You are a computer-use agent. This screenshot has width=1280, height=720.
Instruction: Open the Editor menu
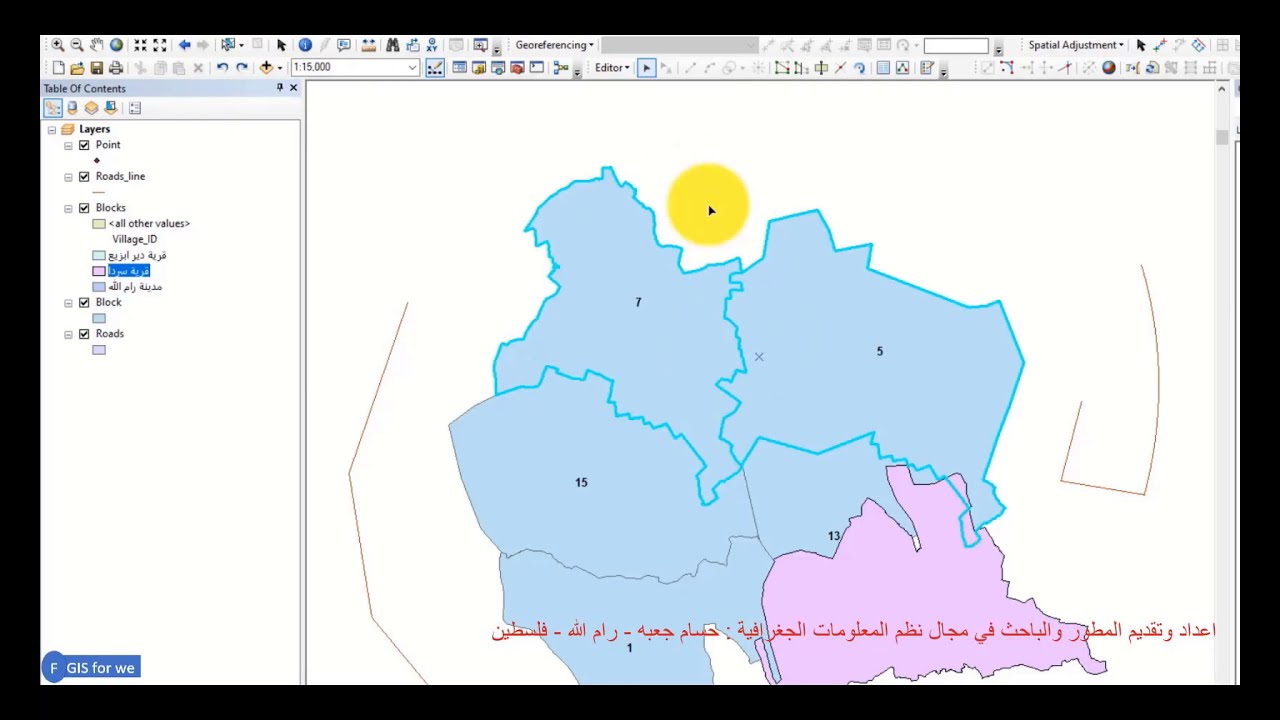click(612, 68)
